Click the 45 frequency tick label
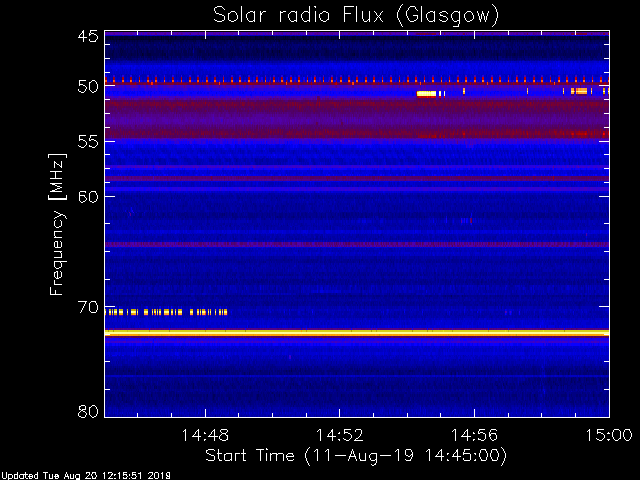This screenshot has height=480, width=640. pyautogui.click(x=88, y=36)
